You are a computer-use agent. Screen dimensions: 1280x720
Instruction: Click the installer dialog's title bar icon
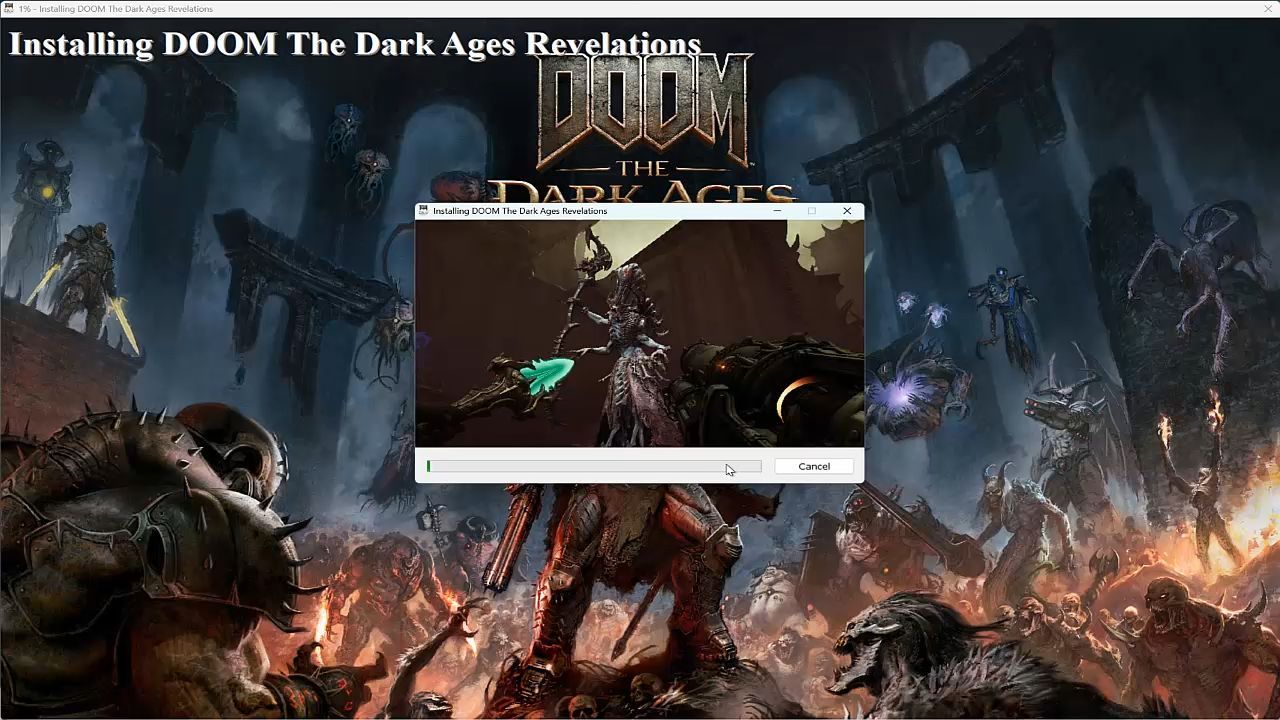(x=424, y=211)
